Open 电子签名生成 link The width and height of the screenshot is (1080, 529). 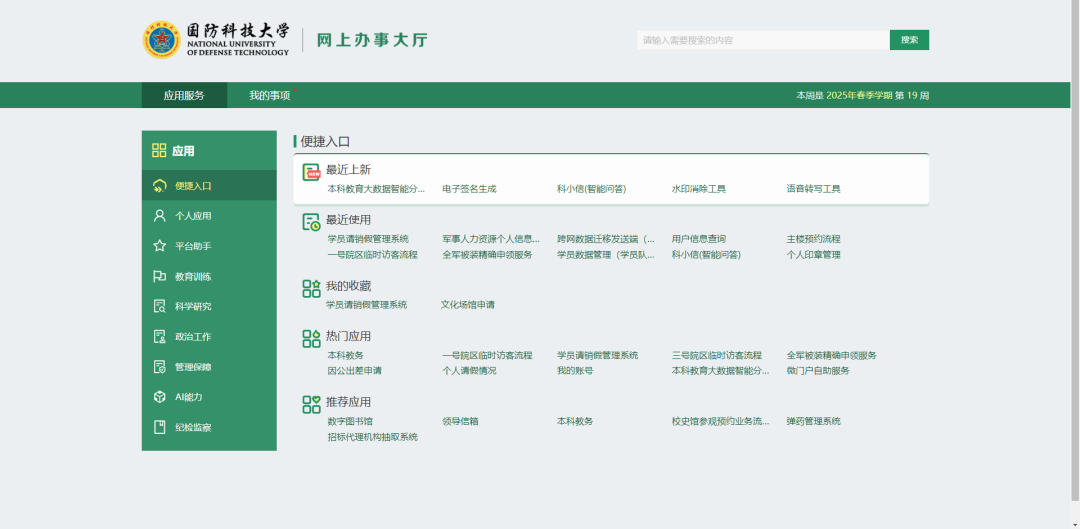pyautogui.click(x=469, y=189)
